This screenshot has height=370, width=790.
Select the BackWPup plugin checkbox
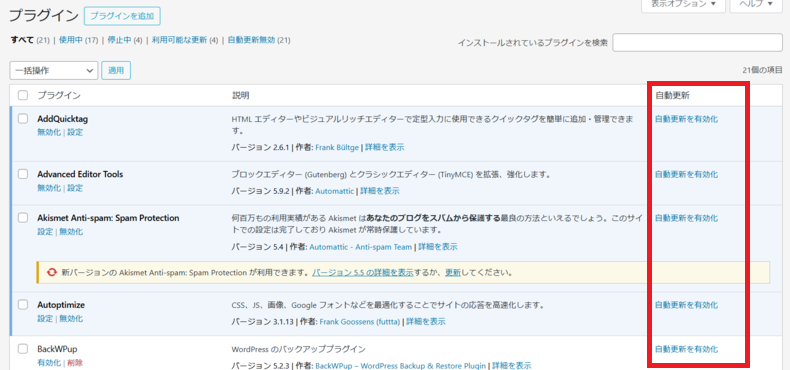[x=23, y=349]
